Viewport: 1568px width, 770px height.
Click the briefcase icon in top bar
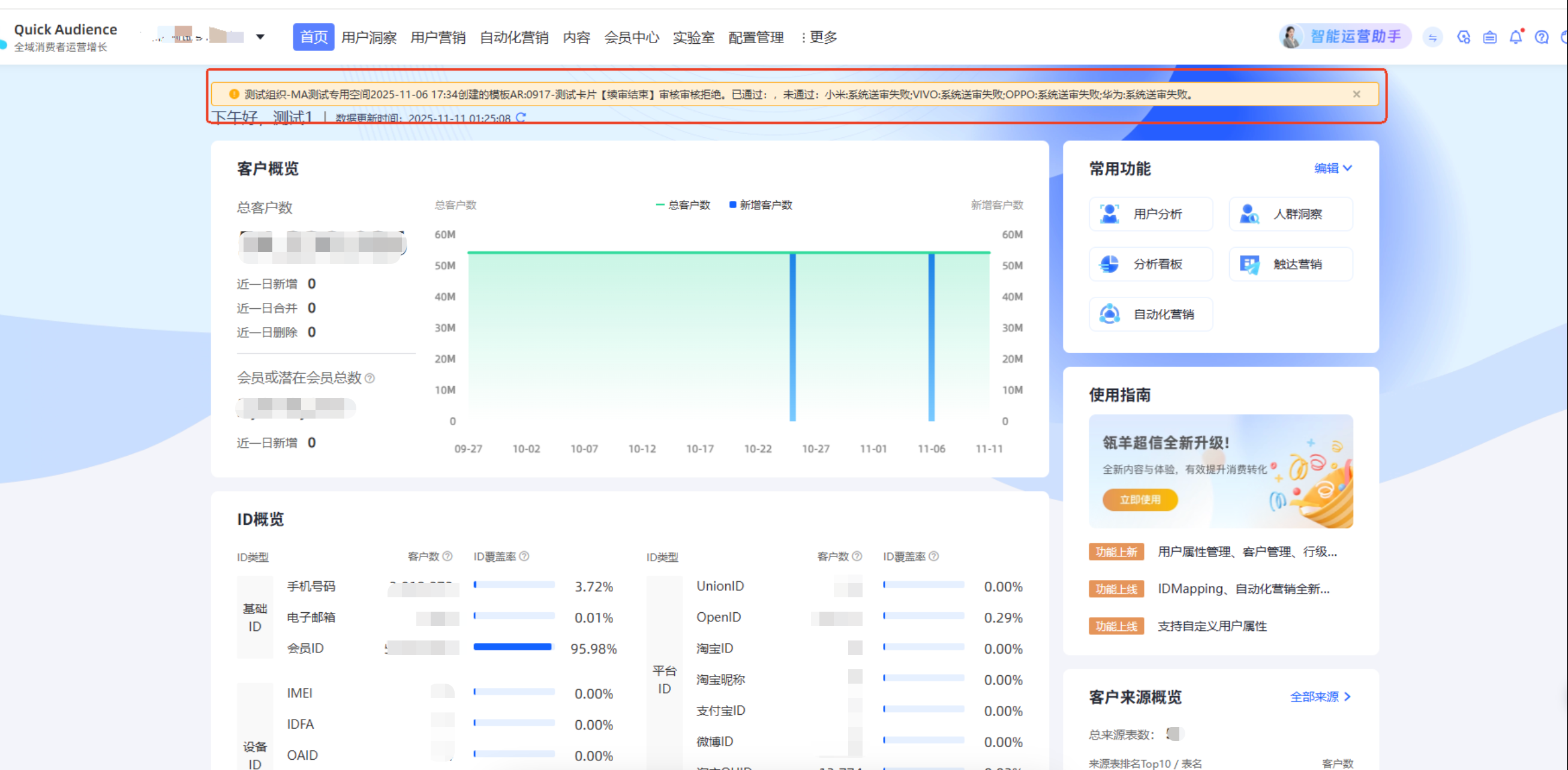tap(1489, 38)
